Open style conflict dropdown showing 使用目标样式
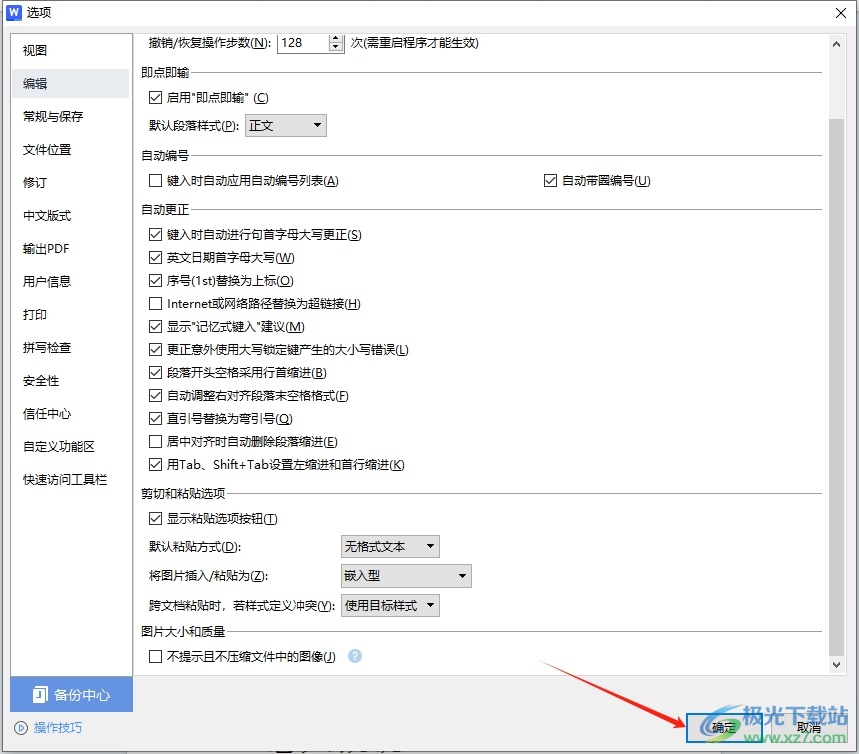 (390, 606)
